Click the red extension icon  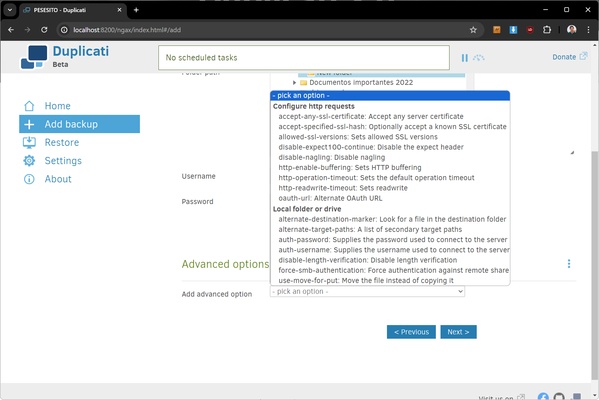point(530,30)
